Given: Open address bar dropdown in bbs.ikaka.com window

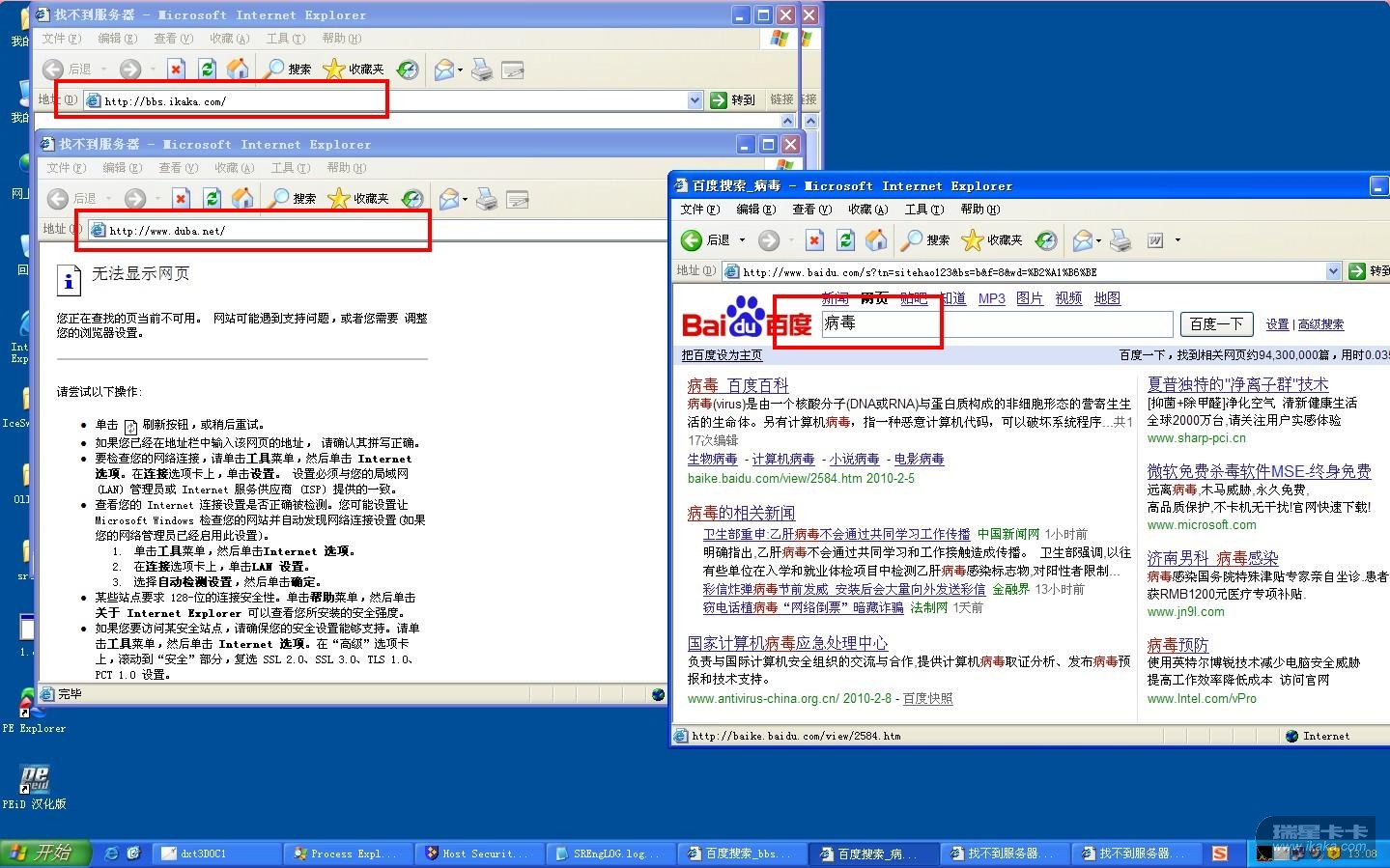Looking at the screenshot, I should 695,100.
